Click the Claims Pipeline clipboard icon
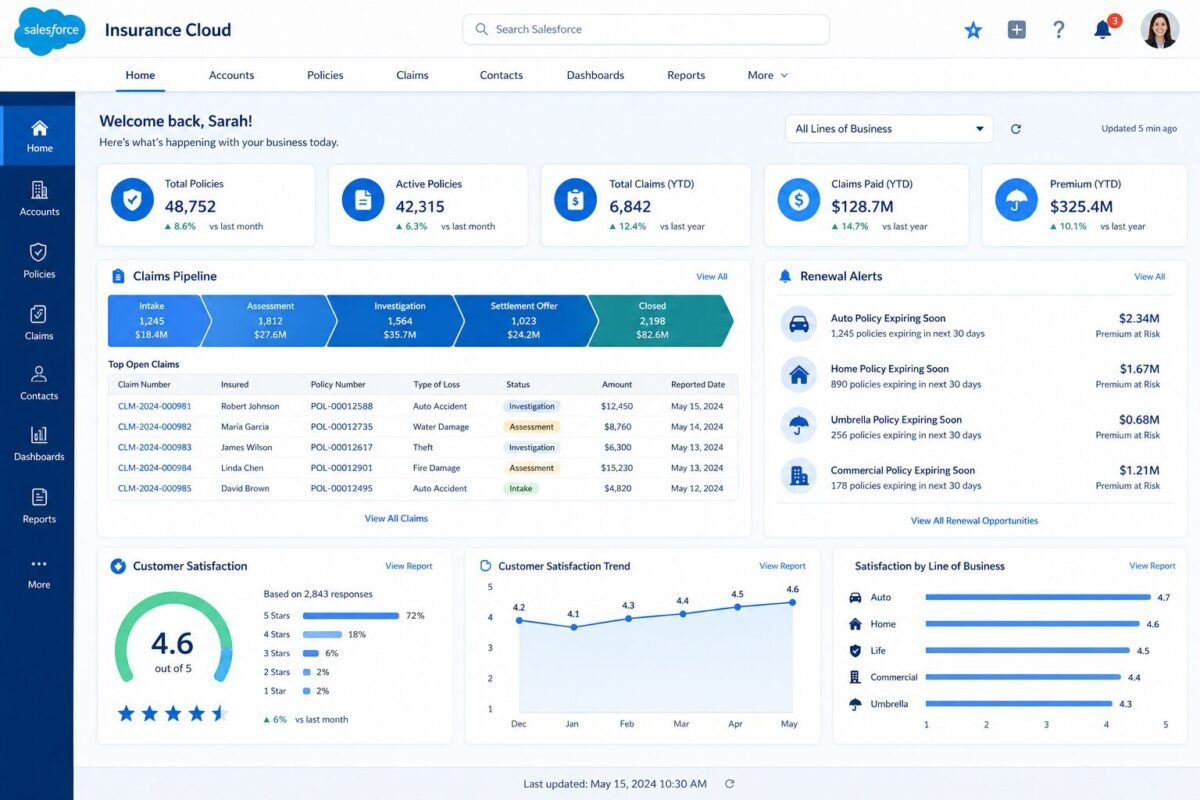1200x800 pixels. click(x=118, y=276)
